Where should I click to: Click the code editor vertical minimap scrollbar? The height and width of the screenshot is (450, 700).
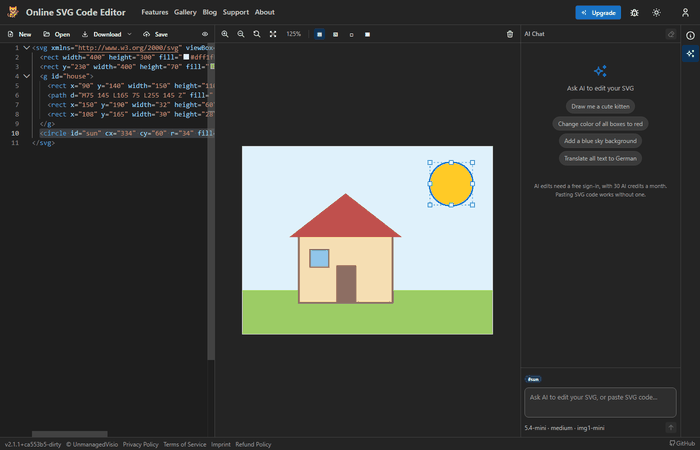(211, 201)
